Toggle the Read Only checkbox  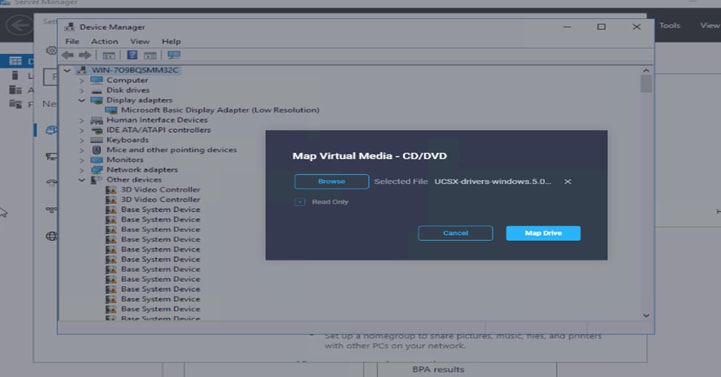coord(300,202)
